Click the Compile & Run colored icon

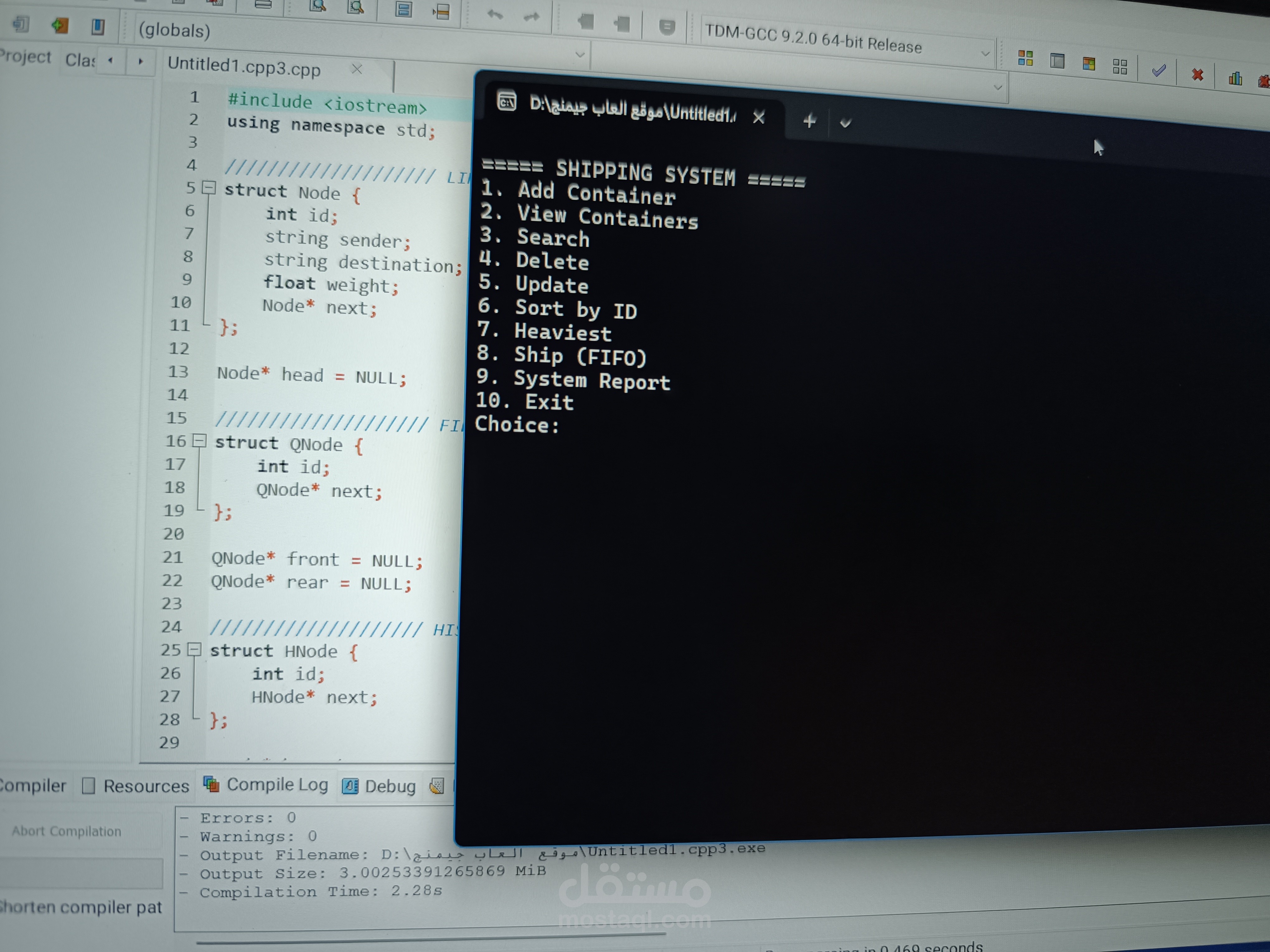(x=1089, y=63)
